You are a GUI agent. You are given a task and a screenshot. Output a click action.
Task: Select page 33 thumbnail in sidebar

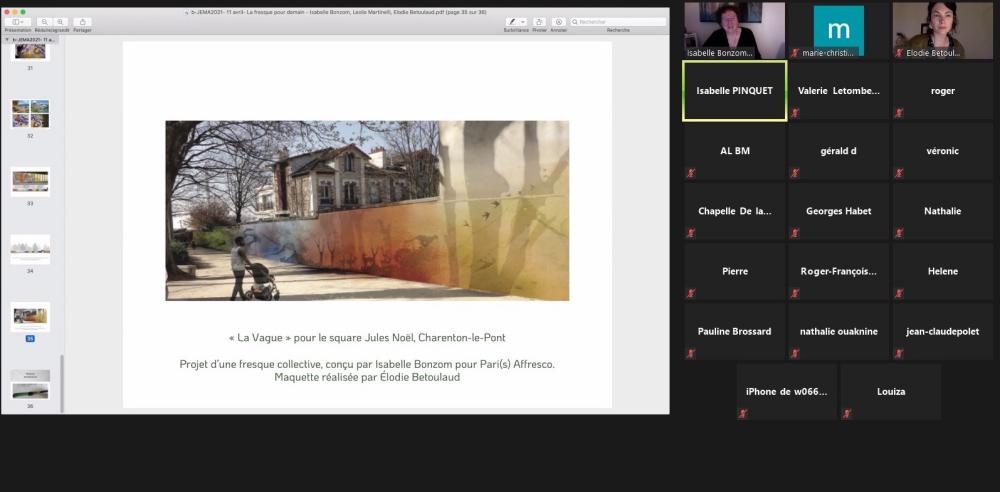30,181
